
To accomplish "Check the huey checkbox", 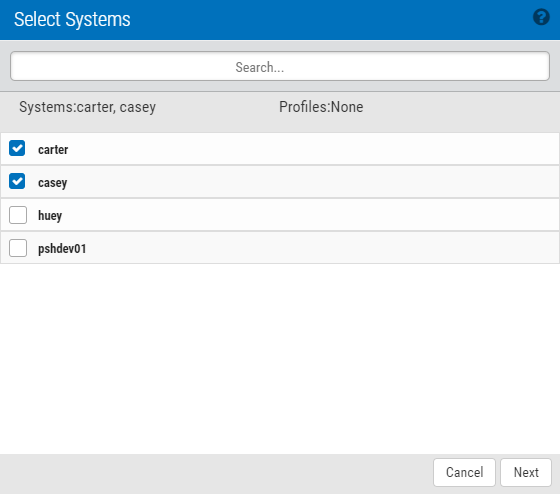I will (18, 215).
